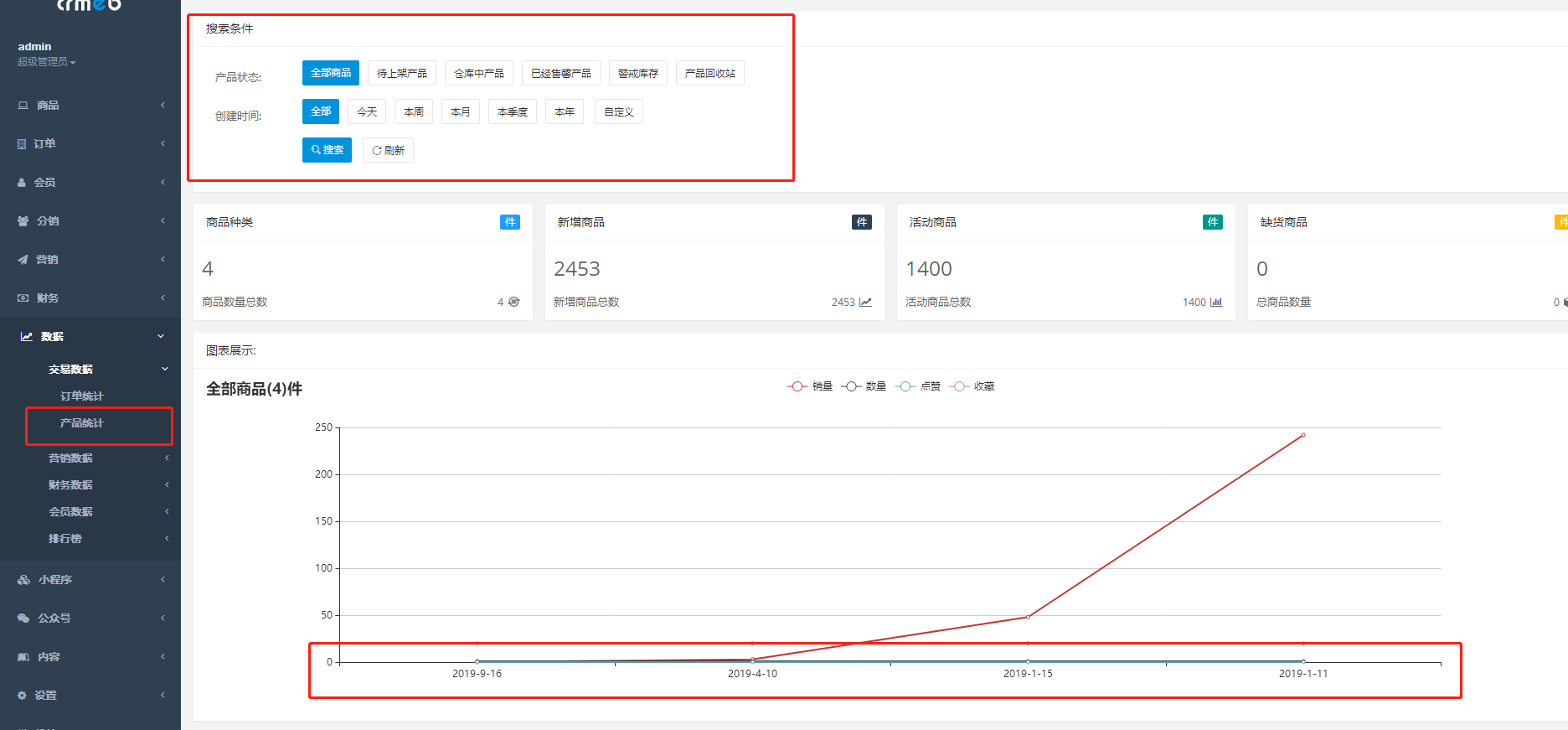
Task: Click the 图表展示 section heading
Action: tap(231, 350)
